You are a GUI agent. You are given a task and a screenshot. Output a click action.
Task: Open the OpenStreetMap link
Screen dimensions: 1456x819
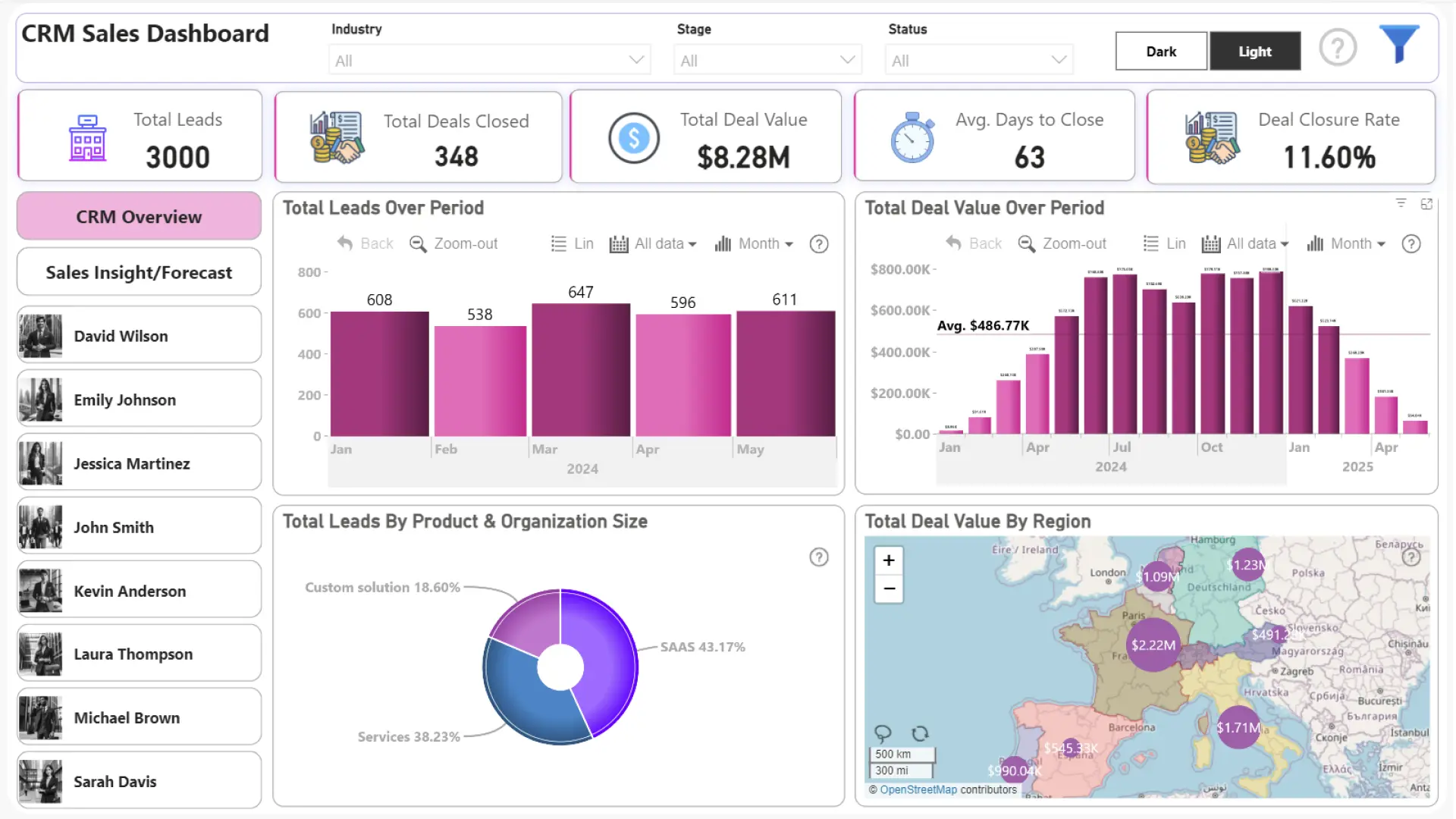coord(918,789)
